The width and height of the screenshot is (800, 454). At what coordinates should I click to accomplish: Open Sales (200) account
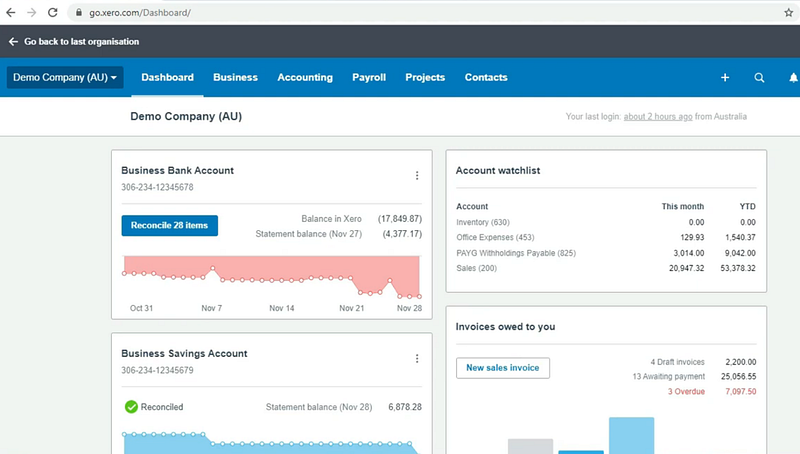tap(476, 268)
